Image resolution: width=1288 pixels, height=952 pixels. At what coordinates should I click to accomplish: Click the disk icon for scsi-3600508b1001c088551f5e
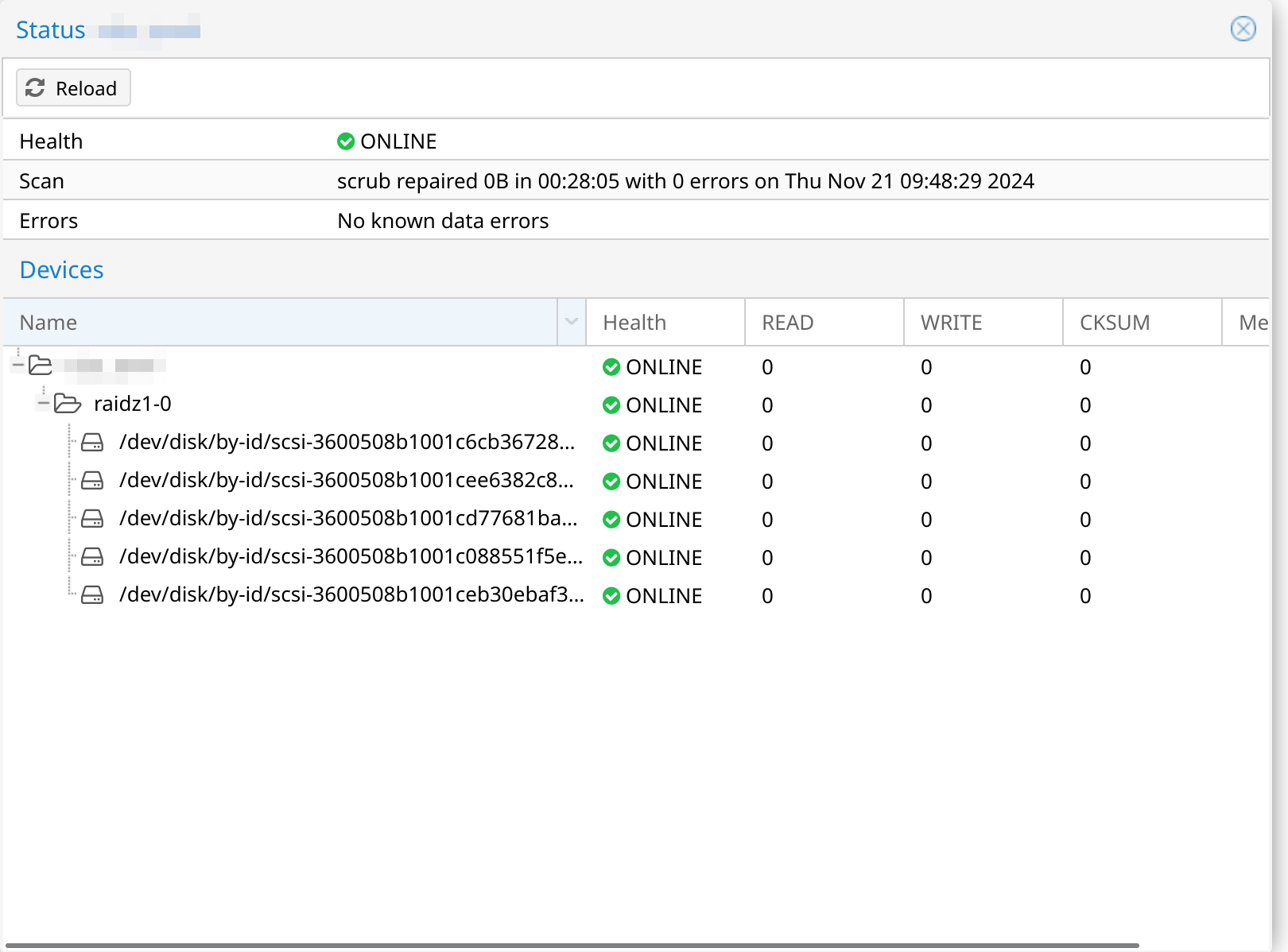(92, 557)
